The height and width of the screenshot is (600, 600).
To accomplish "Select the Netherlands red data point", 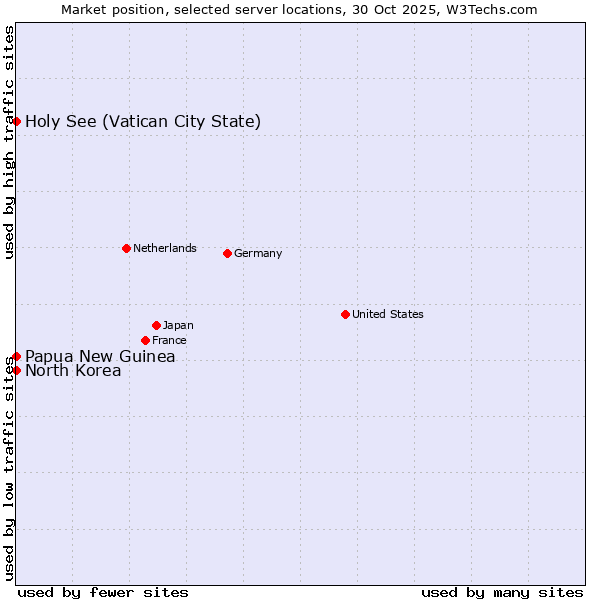I will (126, 248).
